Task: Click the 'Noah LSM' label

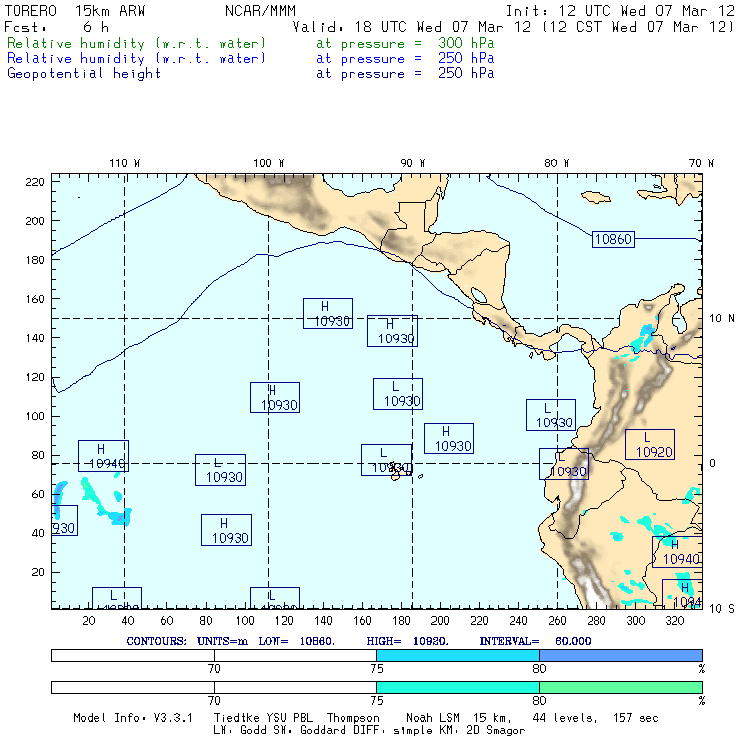Action: tap(433, 718)
